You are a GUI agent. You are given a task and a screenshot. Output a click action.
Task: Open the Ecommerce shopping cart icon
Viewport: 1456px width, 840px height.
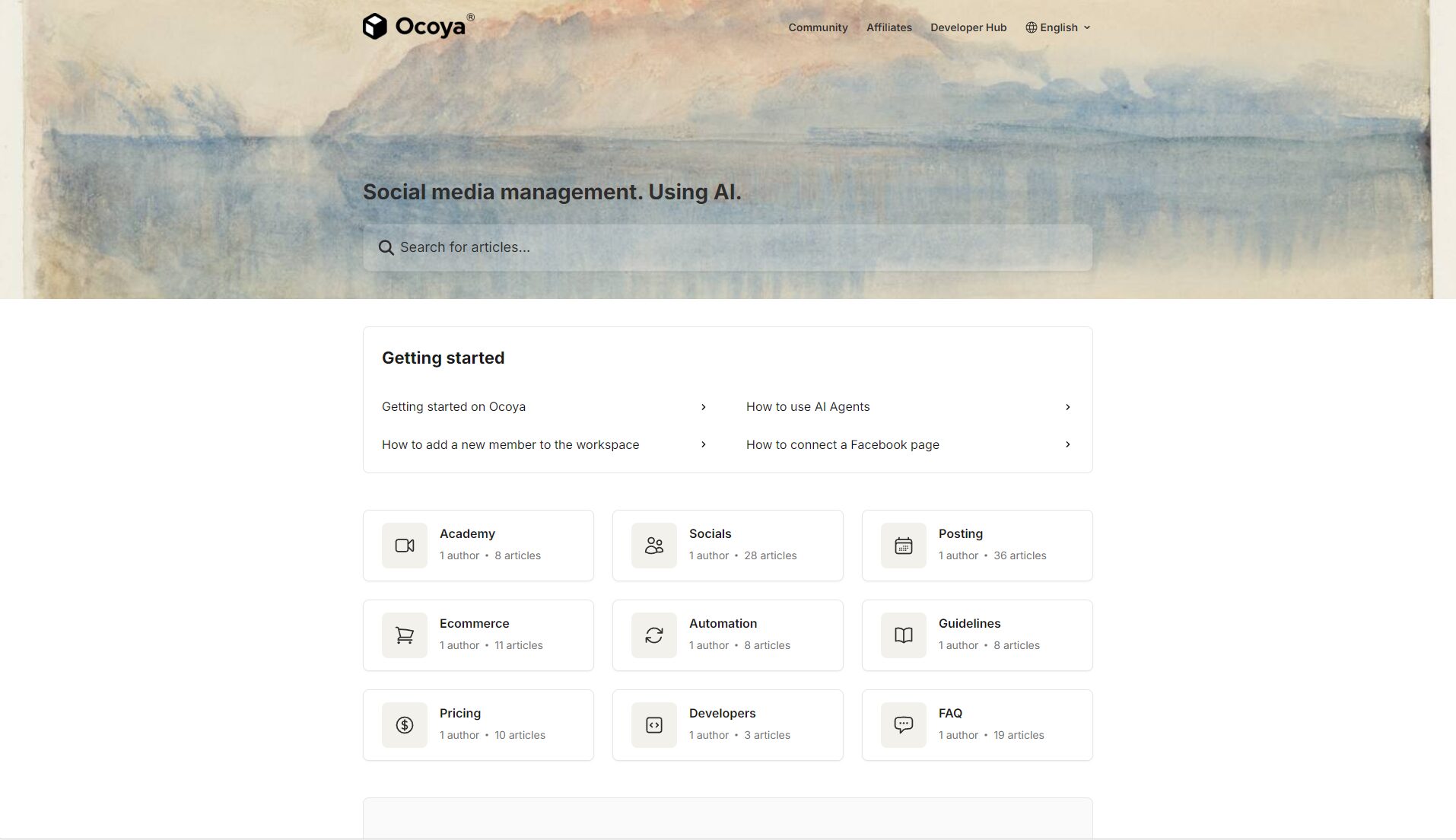coord(405,635)
